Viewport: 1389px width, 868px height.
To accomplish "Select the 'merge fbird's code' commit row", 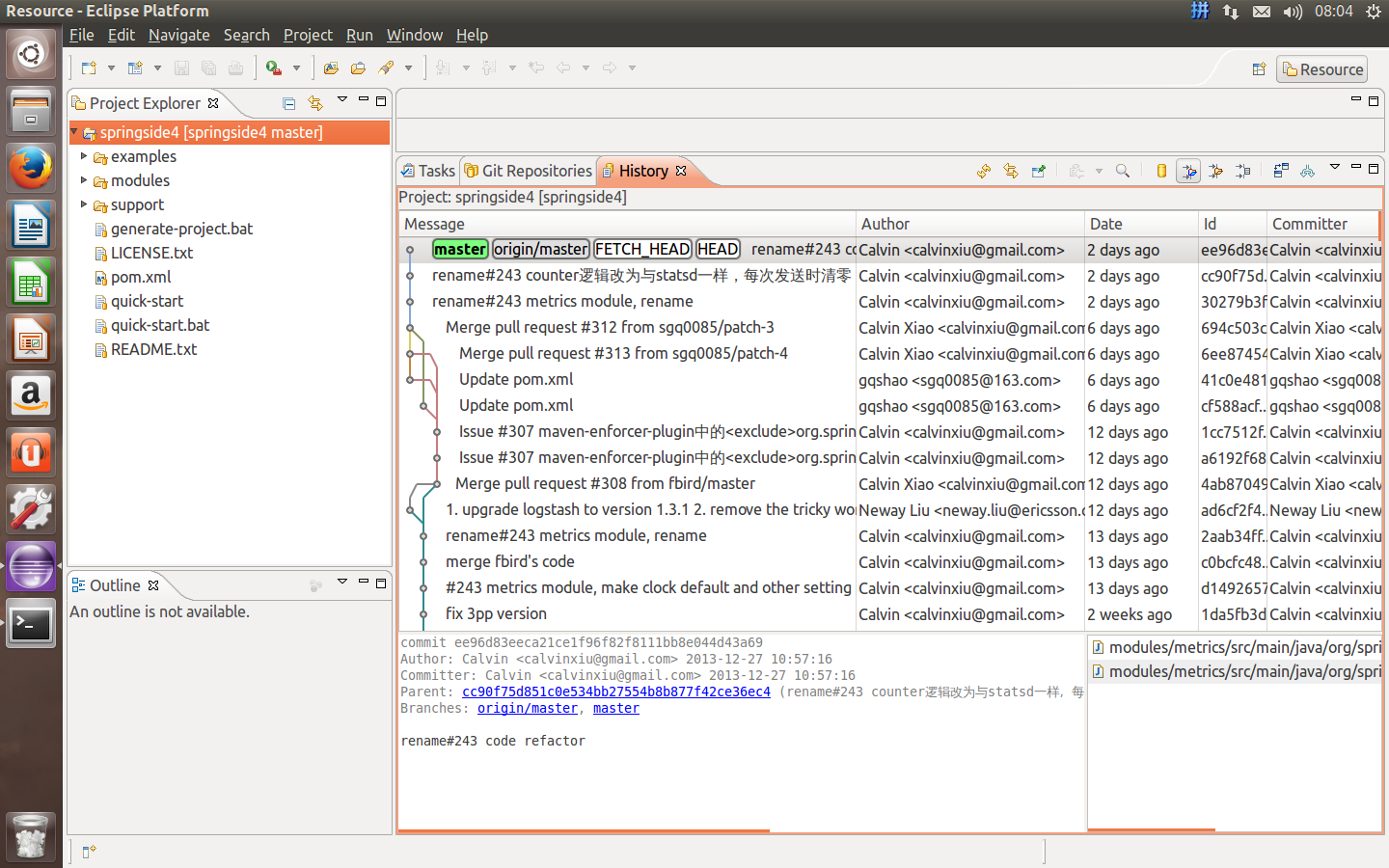I will coord(509,561).
